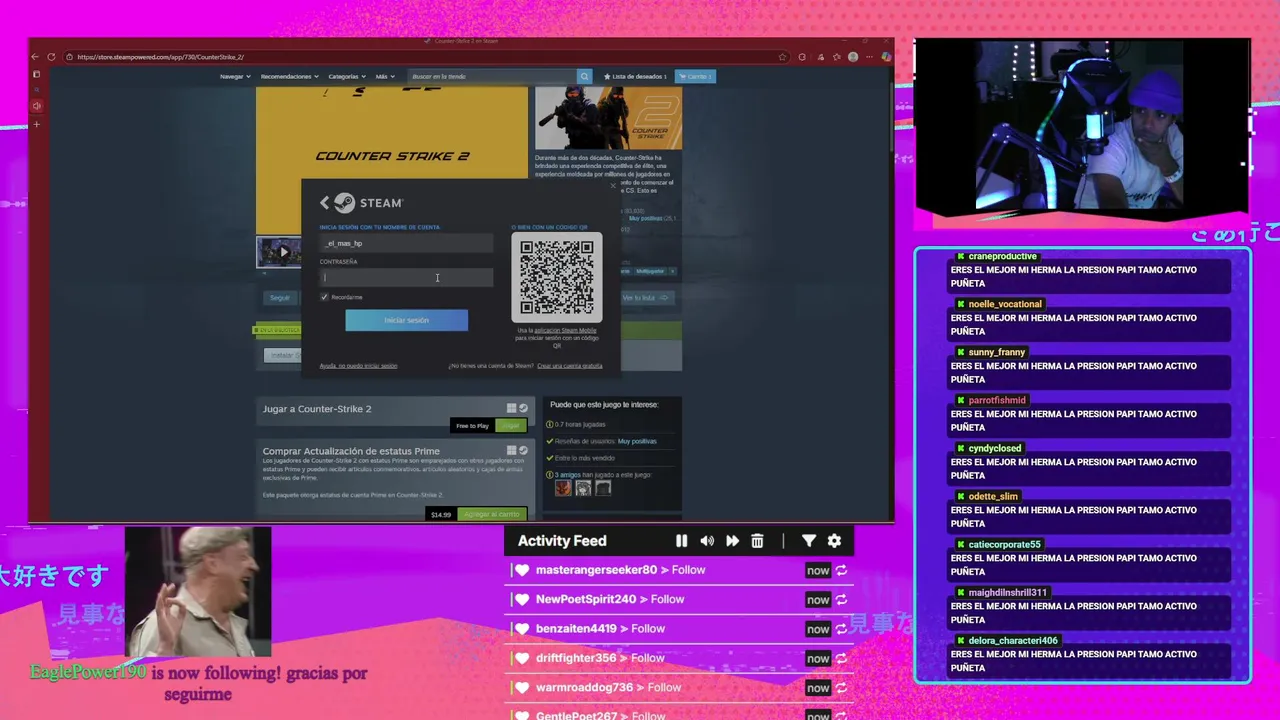Click the heart icon beside NewPoetSpirit240
Screen dimensions: 1280x720
point(521,599)
